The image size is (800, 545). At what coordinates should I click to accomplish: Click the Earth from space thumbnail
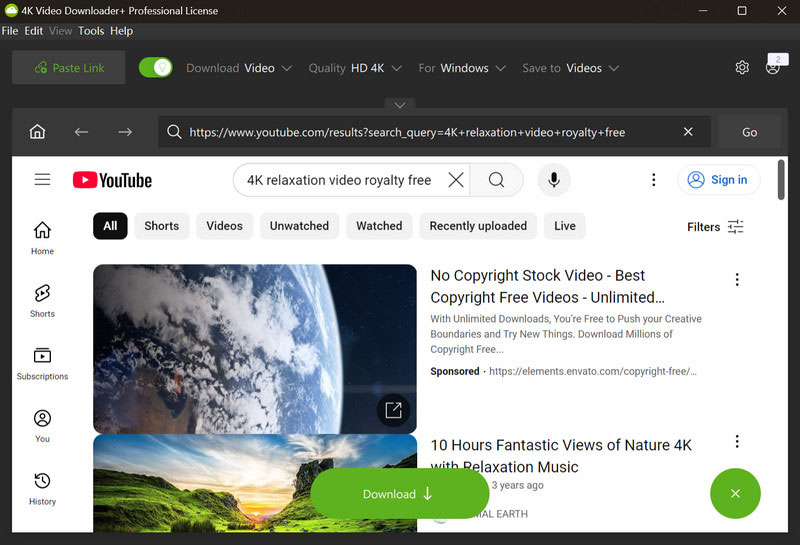tap(255, 349)
